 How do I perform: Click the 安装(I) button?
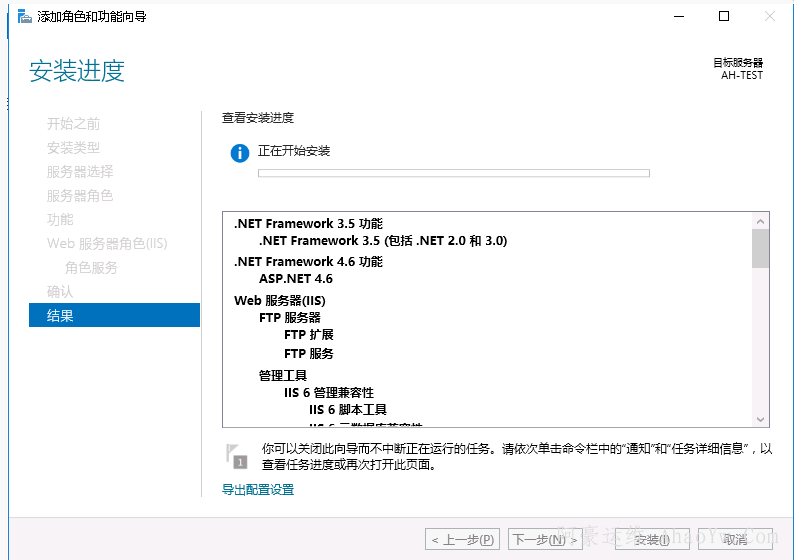(x=652, y=540)
